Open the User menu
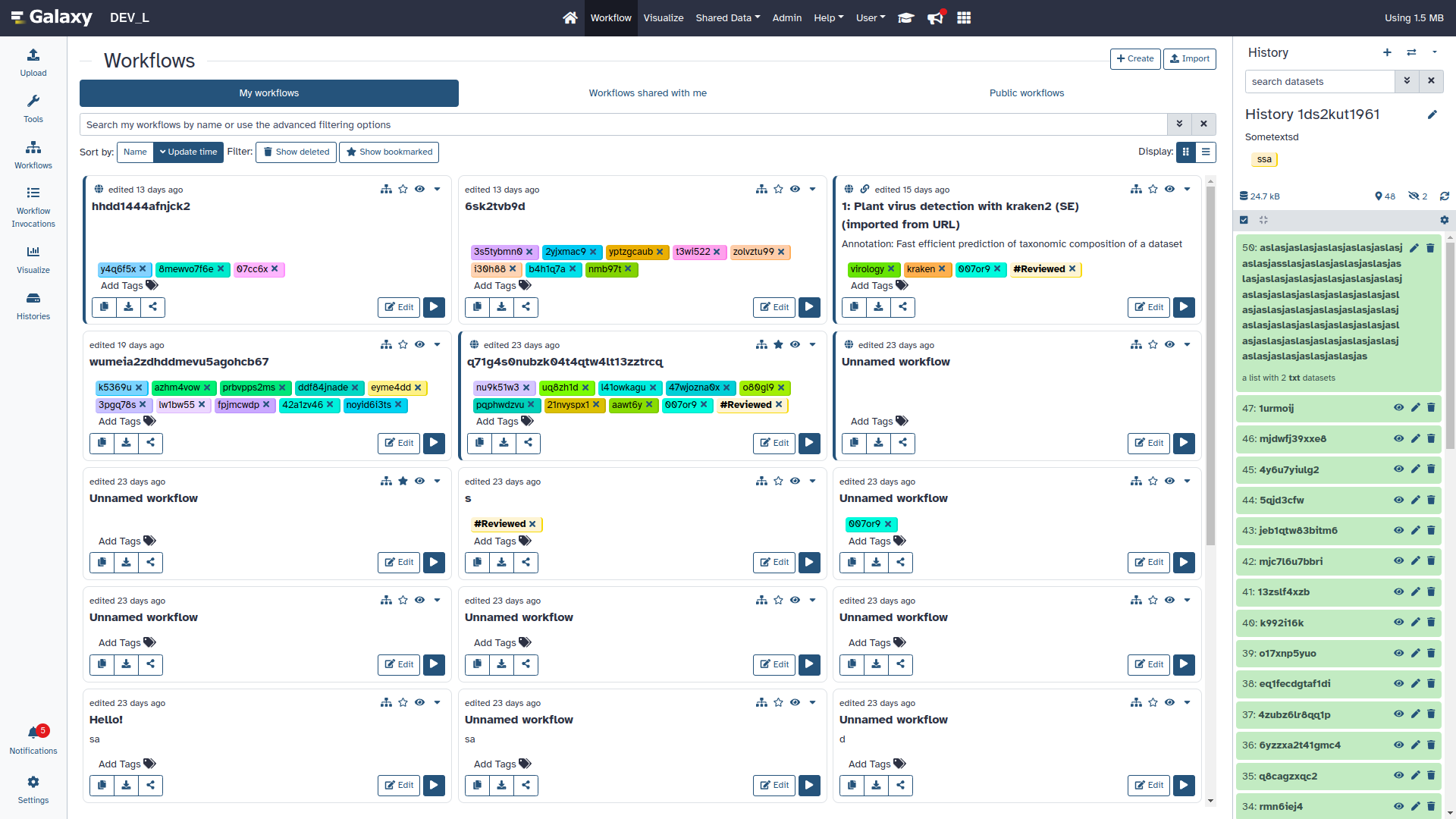 point(869,17)
